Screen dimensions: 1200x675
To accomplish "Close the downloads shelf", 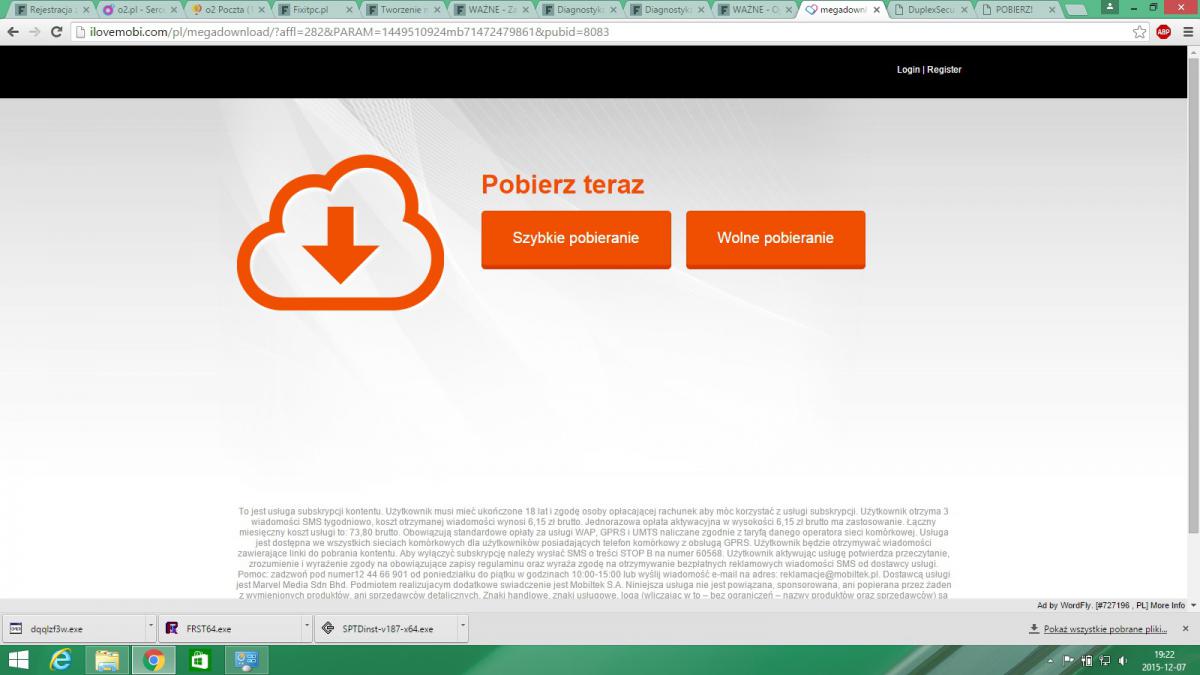I will (x=1185, y=629).
